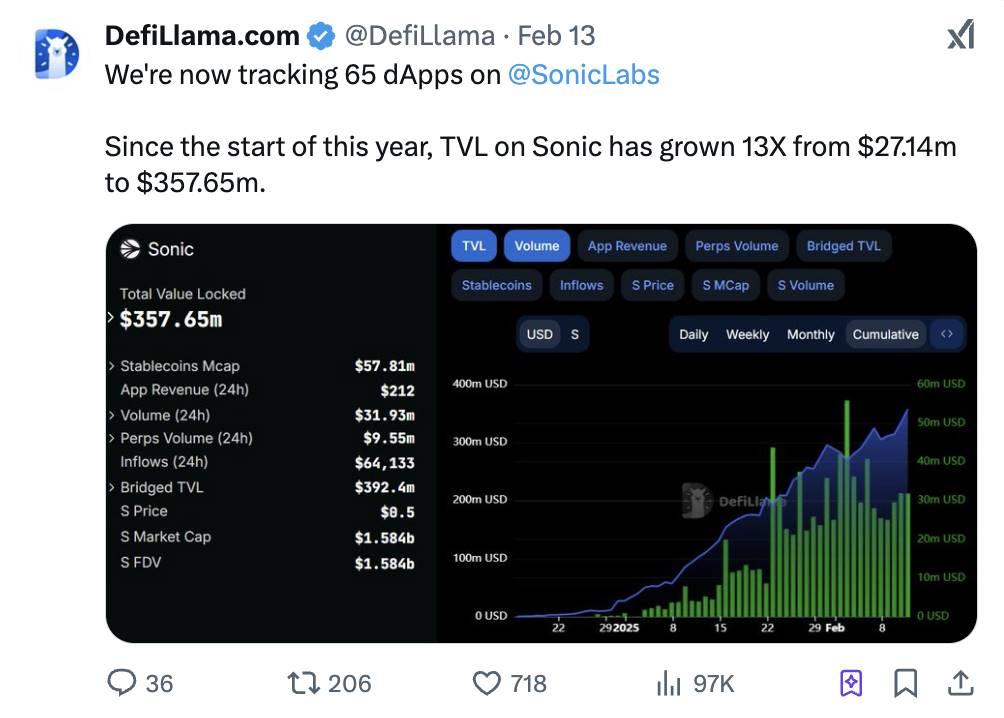
Task: Open the @SonicLabs profile link
Action: tap(584, 74)
